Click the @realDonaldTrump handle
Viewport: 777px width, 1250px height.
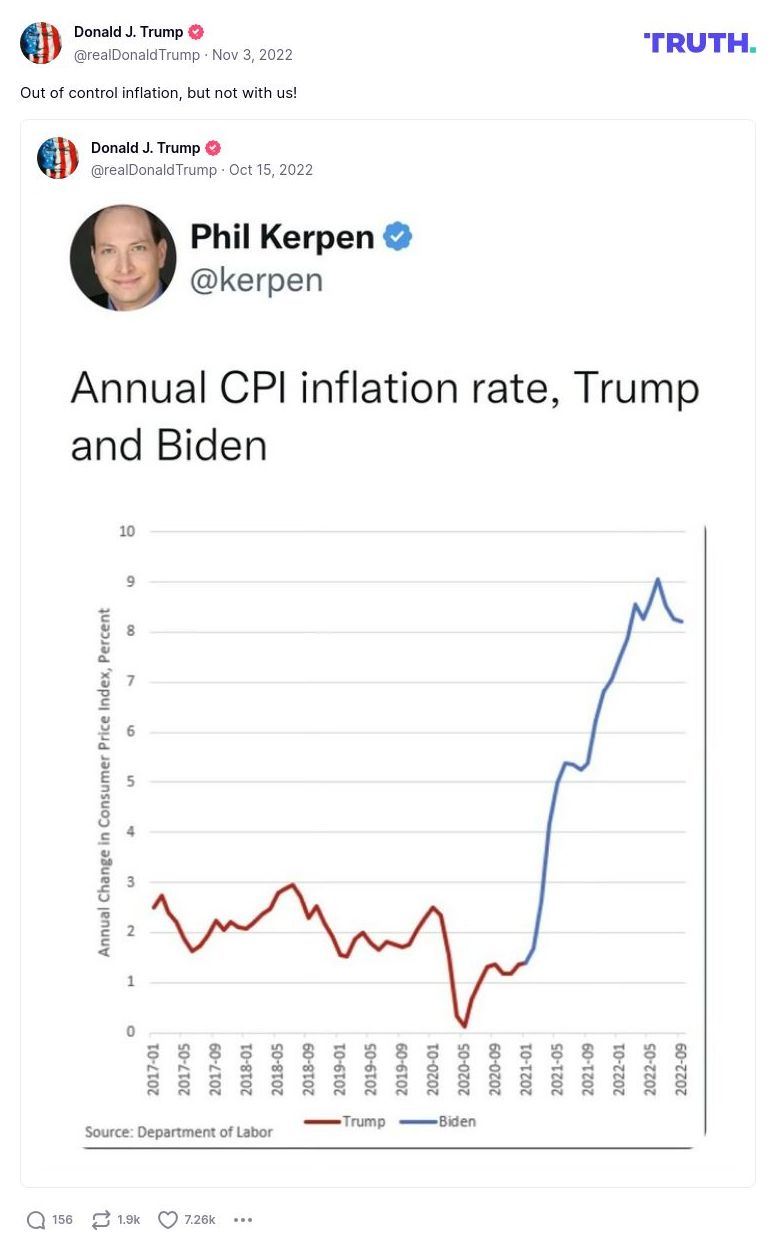137,55
